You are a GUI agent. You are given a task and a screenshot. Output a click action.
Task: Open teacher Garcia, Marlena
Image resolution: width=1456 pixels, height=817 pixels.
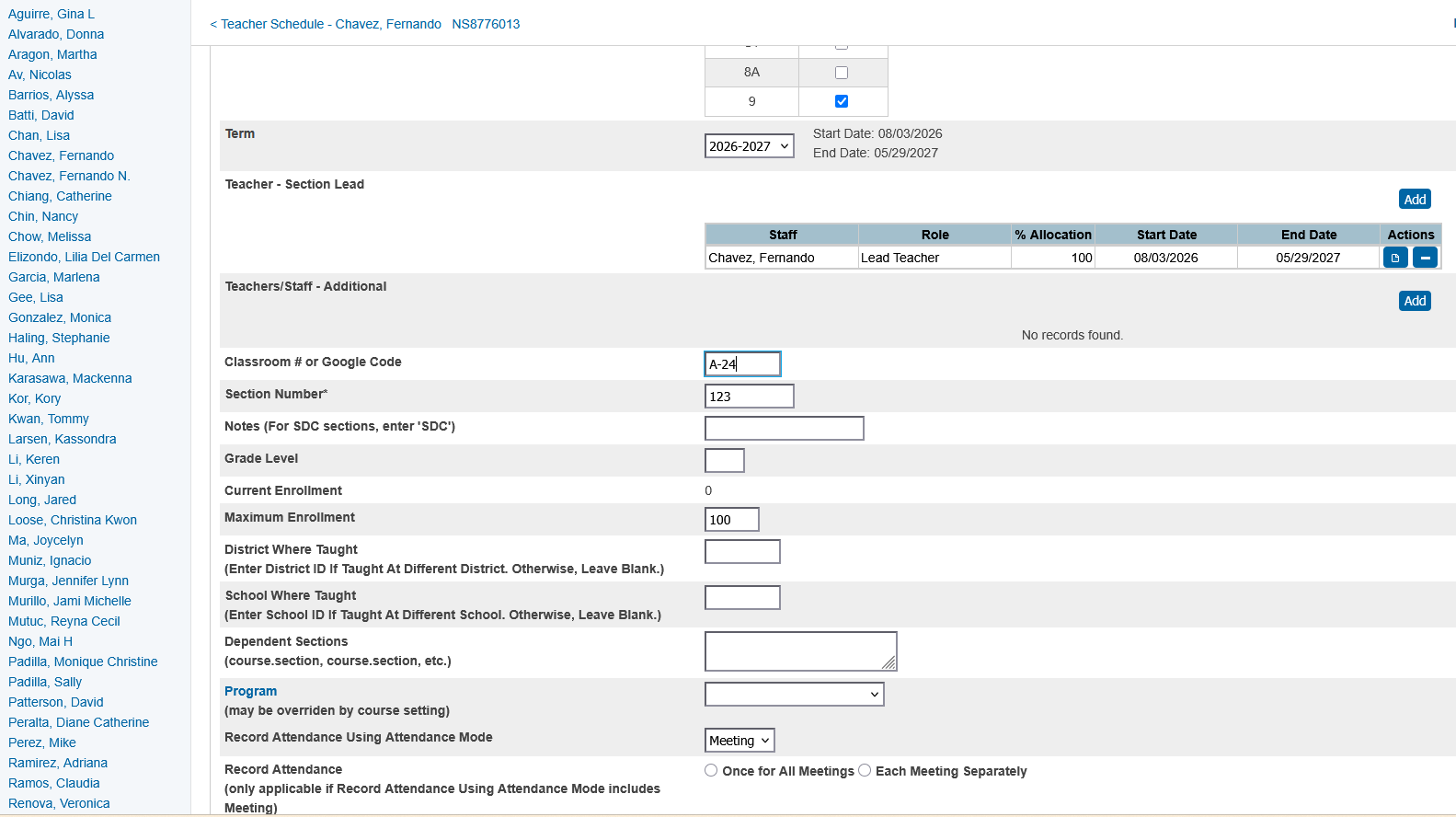point(53,277)
